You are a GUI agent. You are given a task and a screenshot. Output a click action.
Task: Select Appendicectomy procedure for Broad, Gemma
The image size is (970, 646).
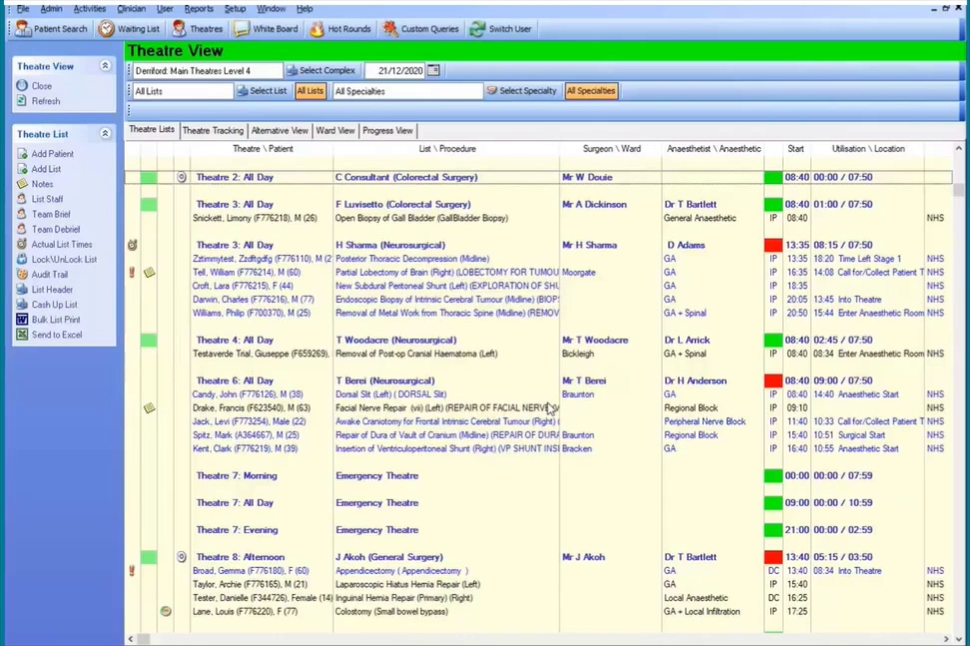click(x=401, y=571)
